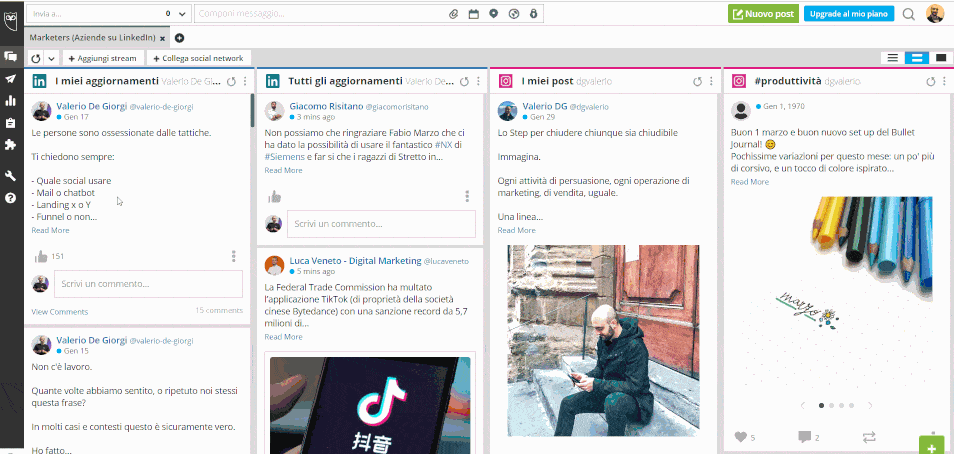Image resolution: width=954 pixels, height=454 pixels.
Task: Open the search magnifier icon
Action: click(909, 14)
